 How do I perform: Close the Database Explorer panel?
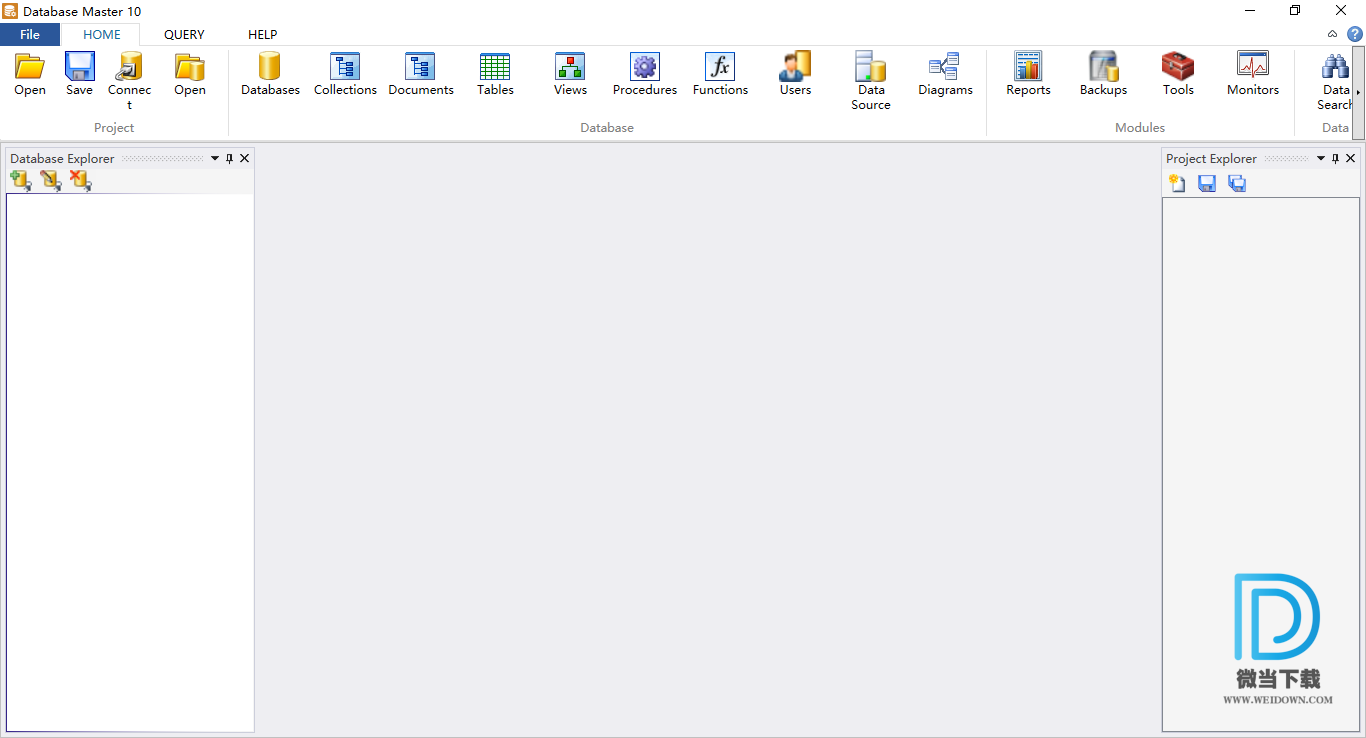245,158
